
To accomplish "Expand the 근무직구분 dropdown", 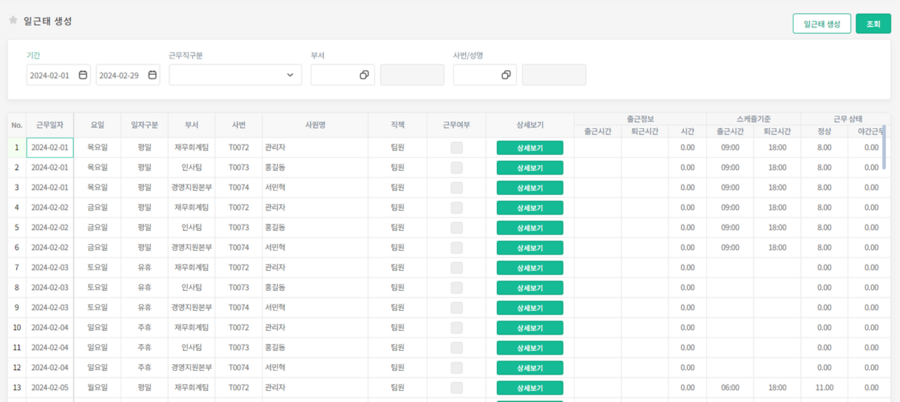I will pyautogui.click(x=235, y=75).
